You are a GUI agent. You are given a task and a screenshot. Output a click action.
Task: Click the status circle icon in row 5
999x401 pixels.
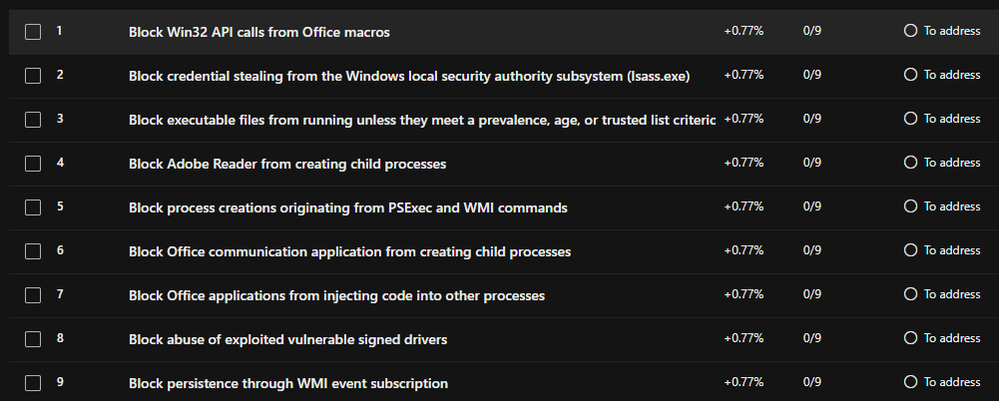[x=910, y=207]
